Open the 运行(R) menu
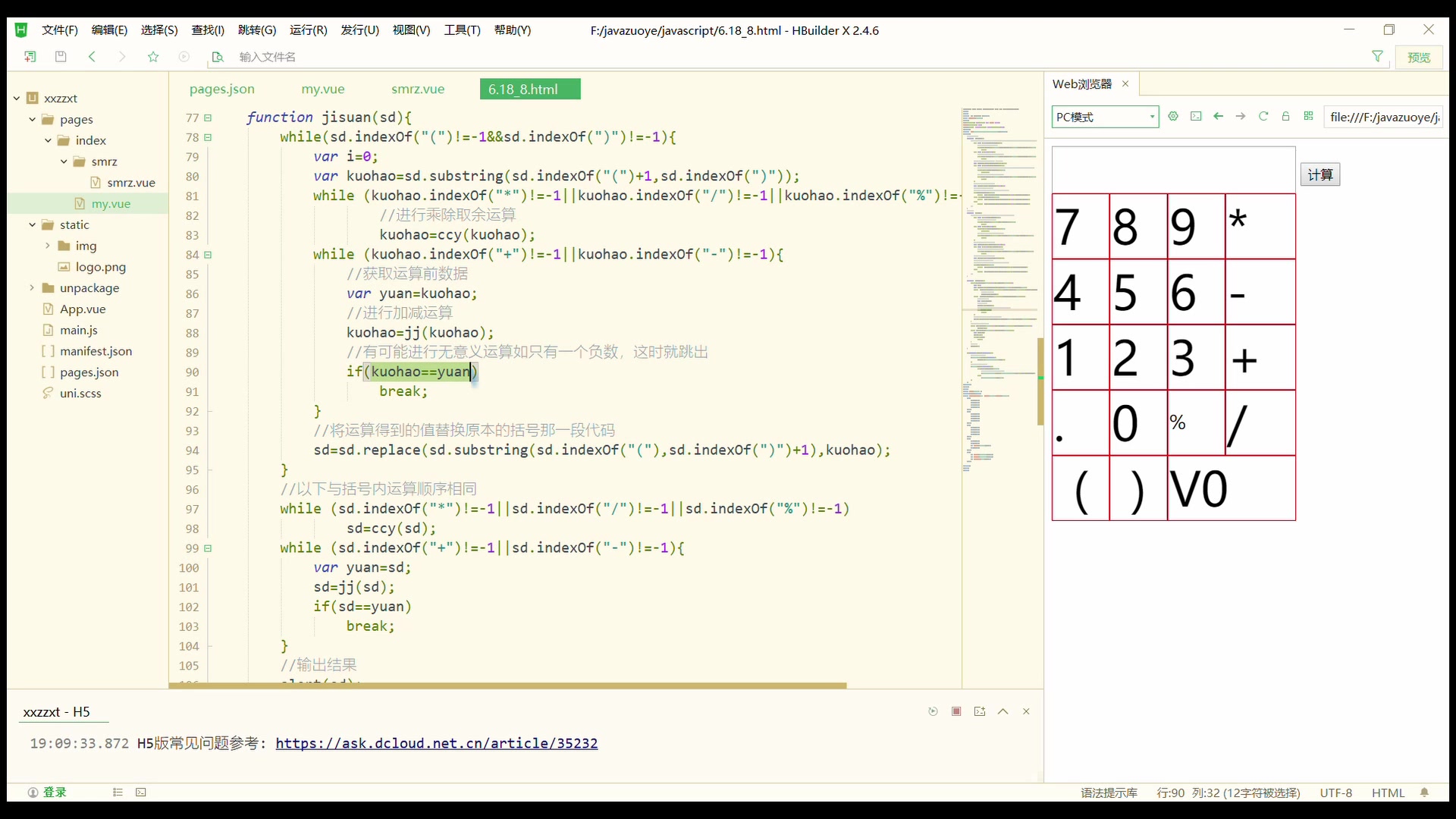Screen dimensions: 1456x819 [308, 30]
